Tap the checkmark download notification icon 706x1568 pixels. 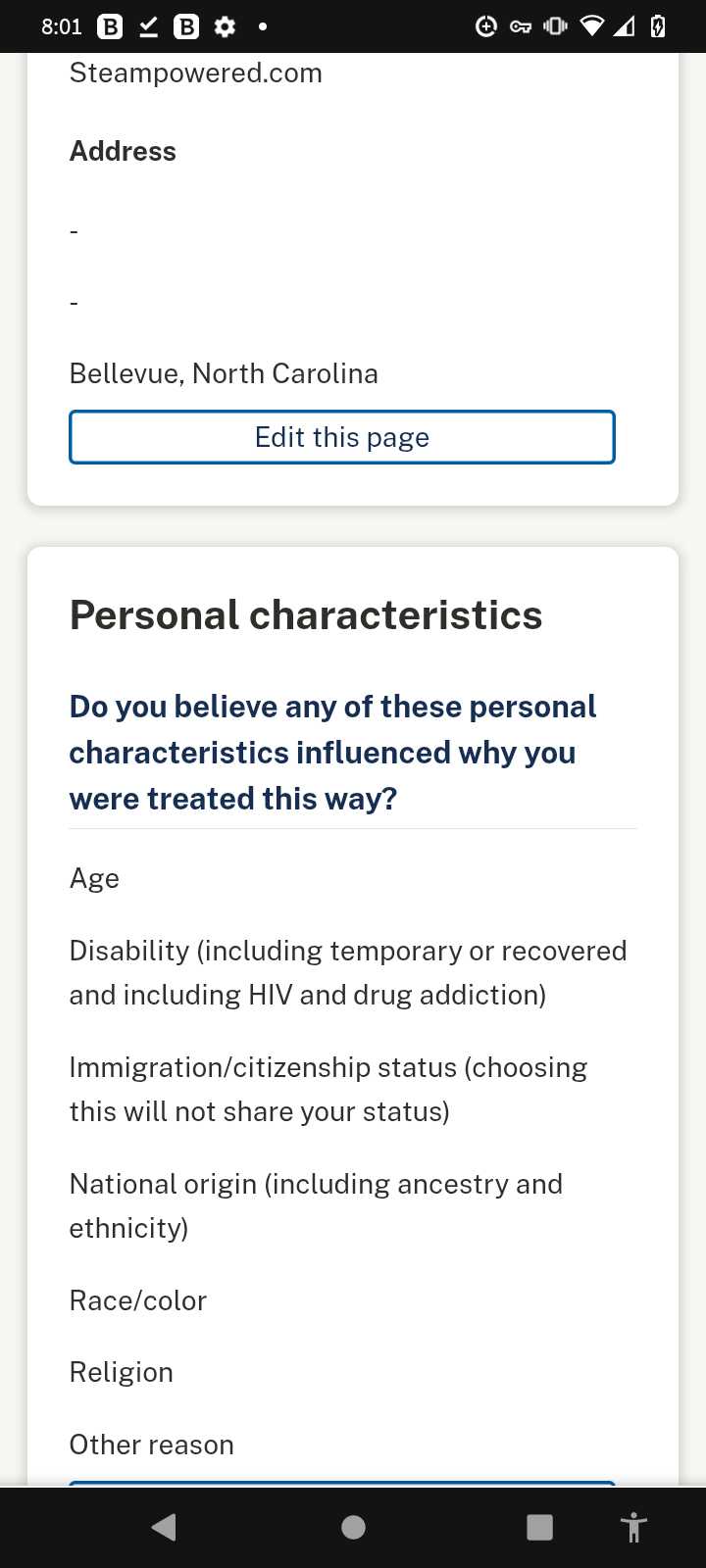[148, 26]
